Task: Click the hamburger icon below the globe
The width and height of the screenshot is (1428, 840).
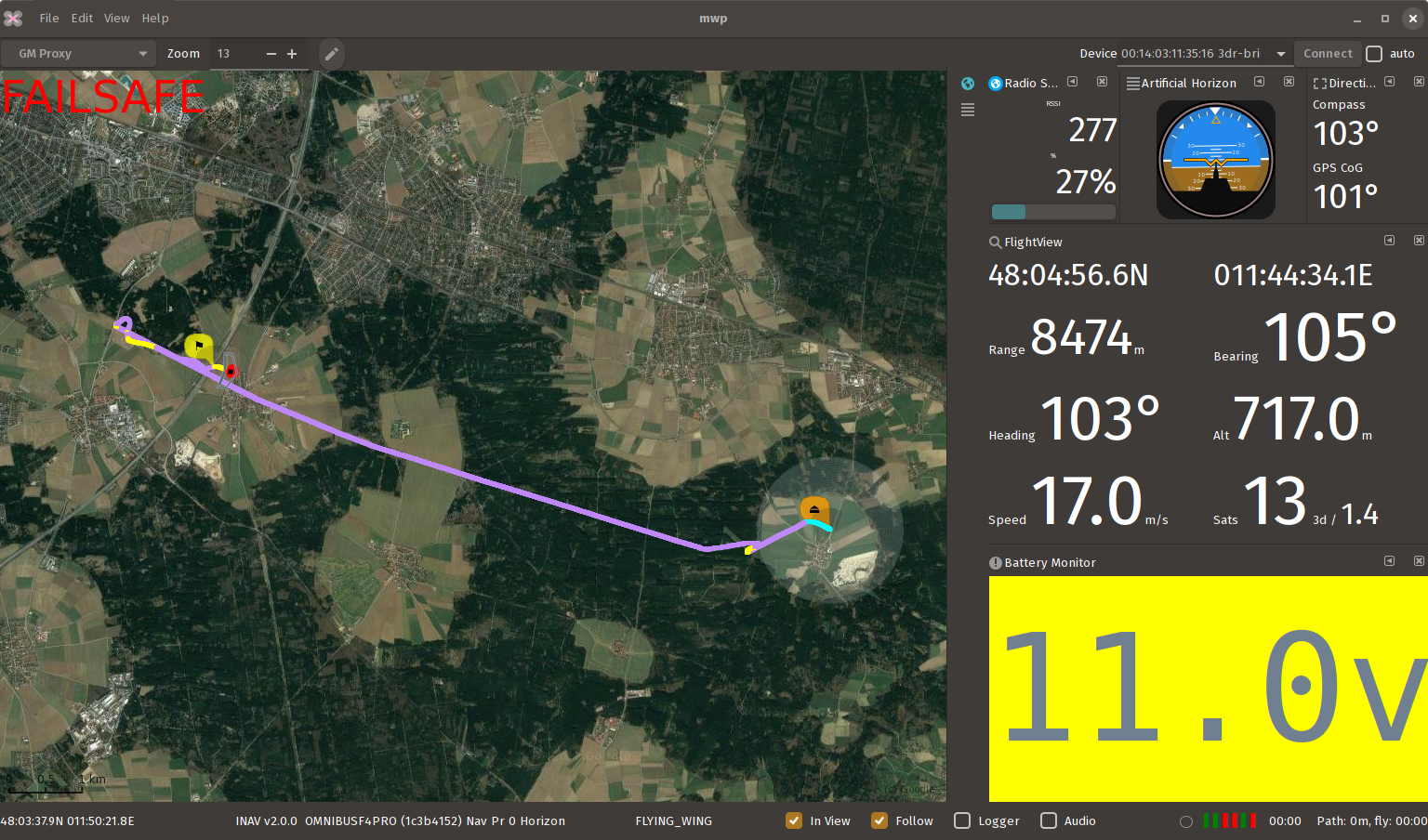Action: click(x=967, y=110)
